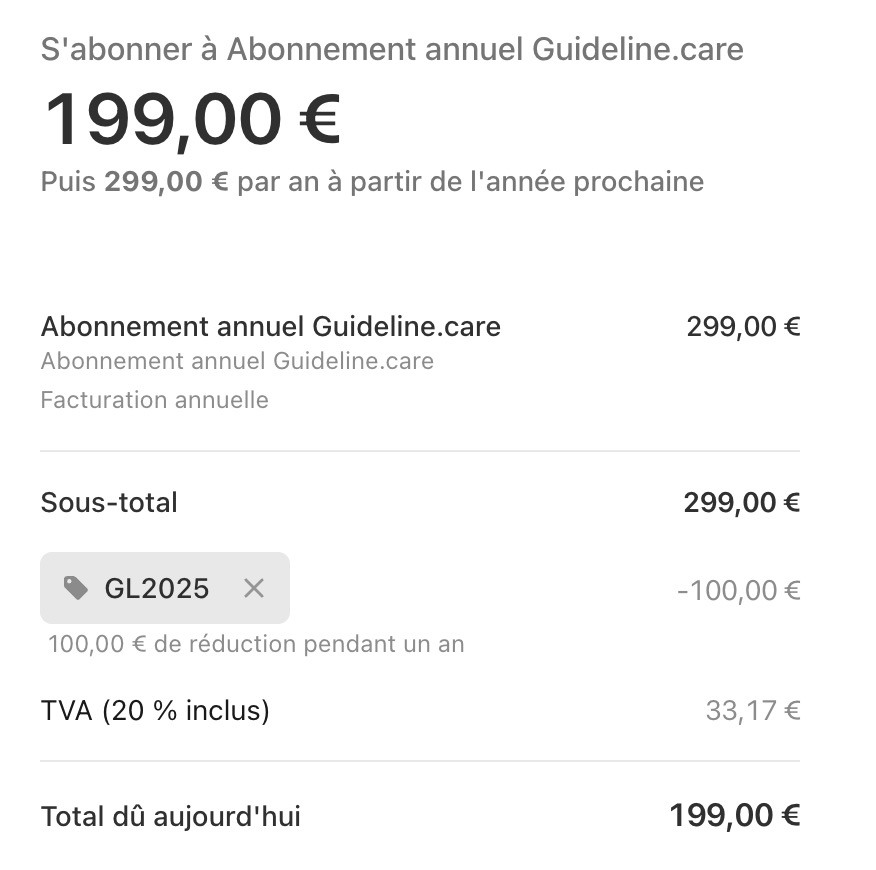This screenshot has width=876, height=870.
Task: Click the Sous-total label
Action: 109,502
